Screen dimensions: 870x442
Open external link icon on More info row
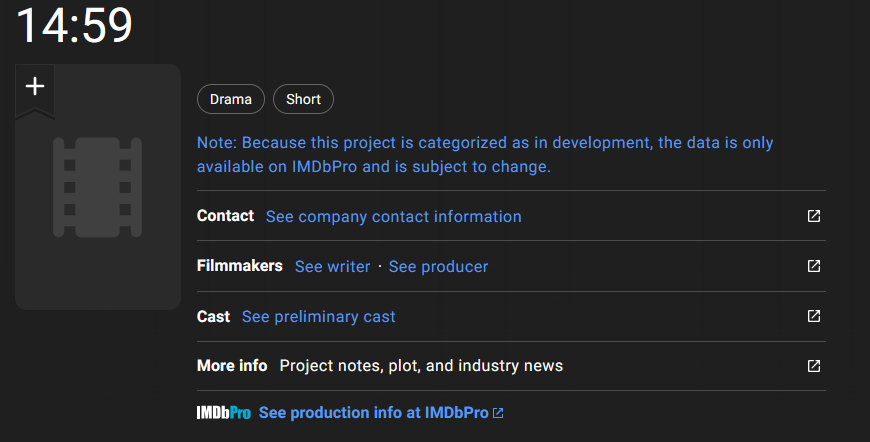[813, 365]
